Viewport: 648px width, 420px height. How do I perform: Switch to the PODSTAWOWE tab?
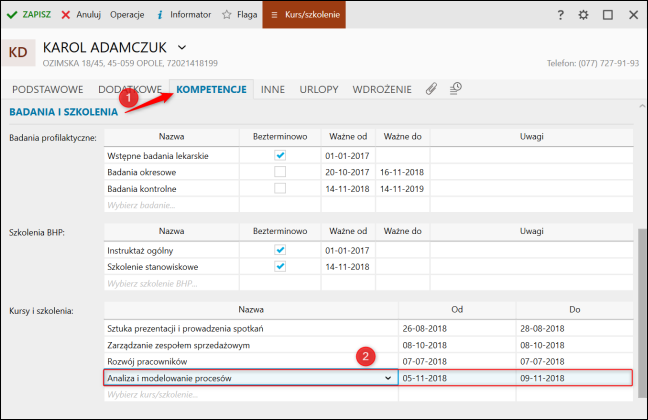coord(48,89)
